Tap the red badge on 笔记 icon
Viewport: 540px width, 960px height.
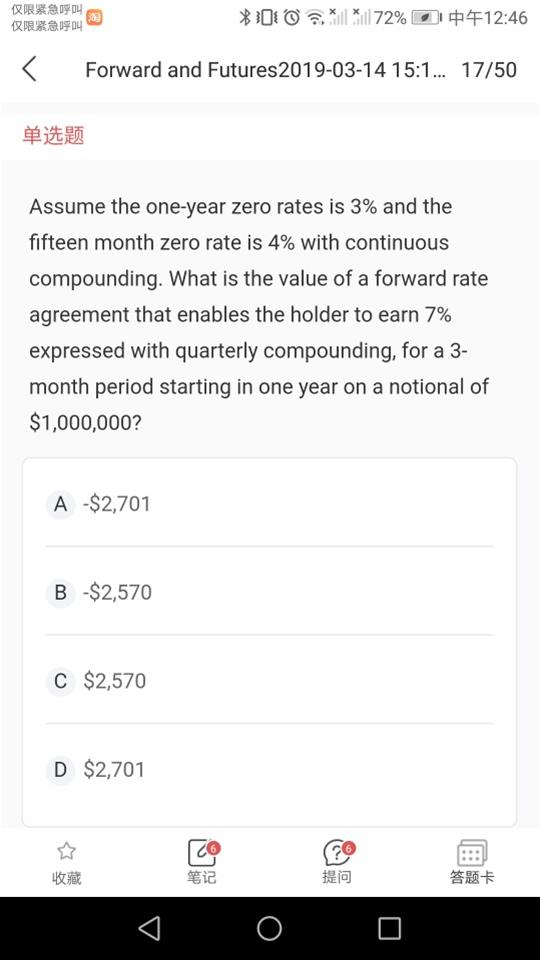(212, 848)
